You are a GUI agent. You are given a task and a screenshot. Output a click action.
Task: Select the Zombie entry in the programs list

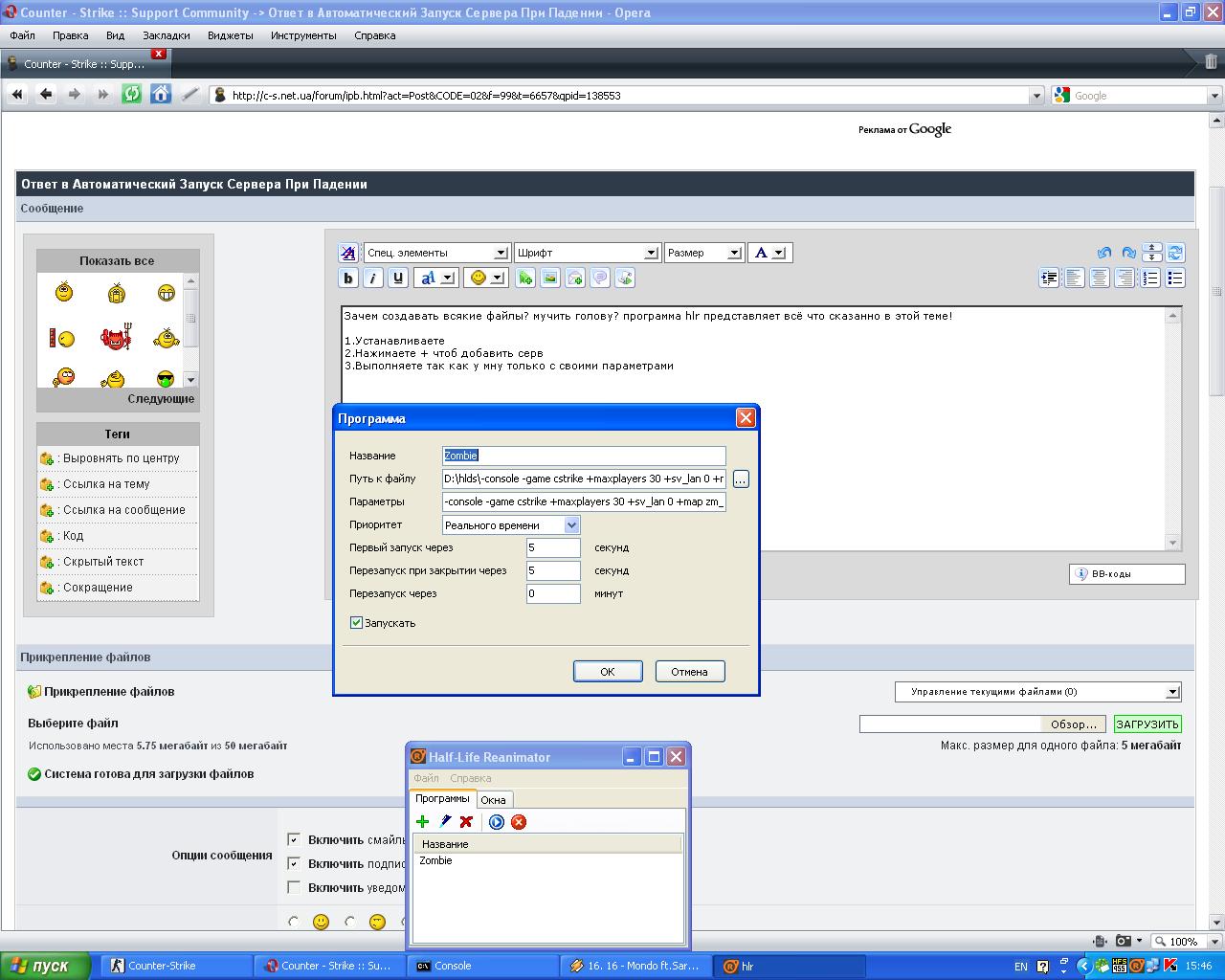[x=435, y=860]
